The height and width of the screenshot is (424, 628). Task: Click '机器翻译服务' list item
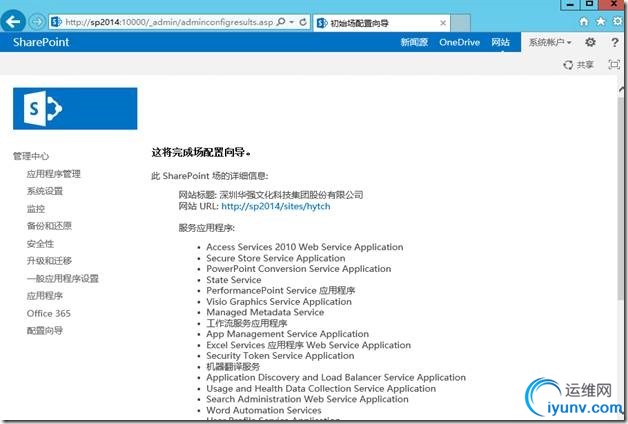[x=233, y=367]
